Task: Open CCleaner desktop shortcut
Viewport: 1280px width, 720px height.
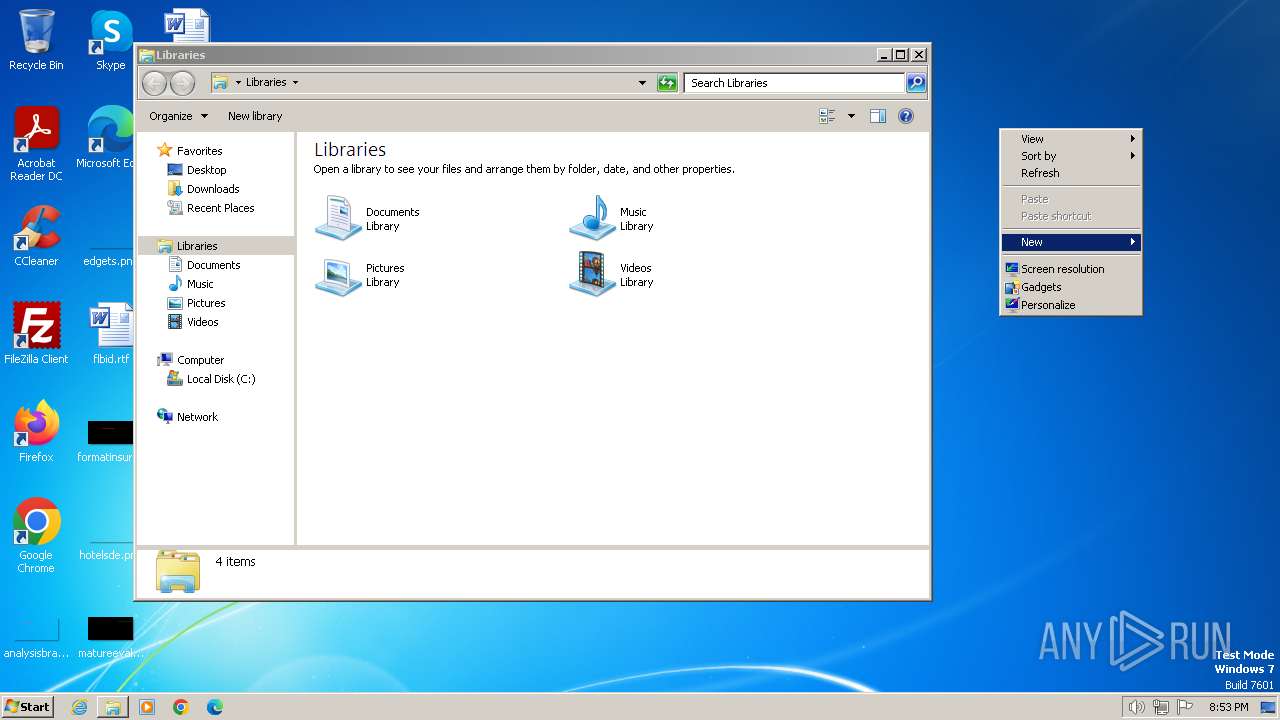Action: point(36,236)
